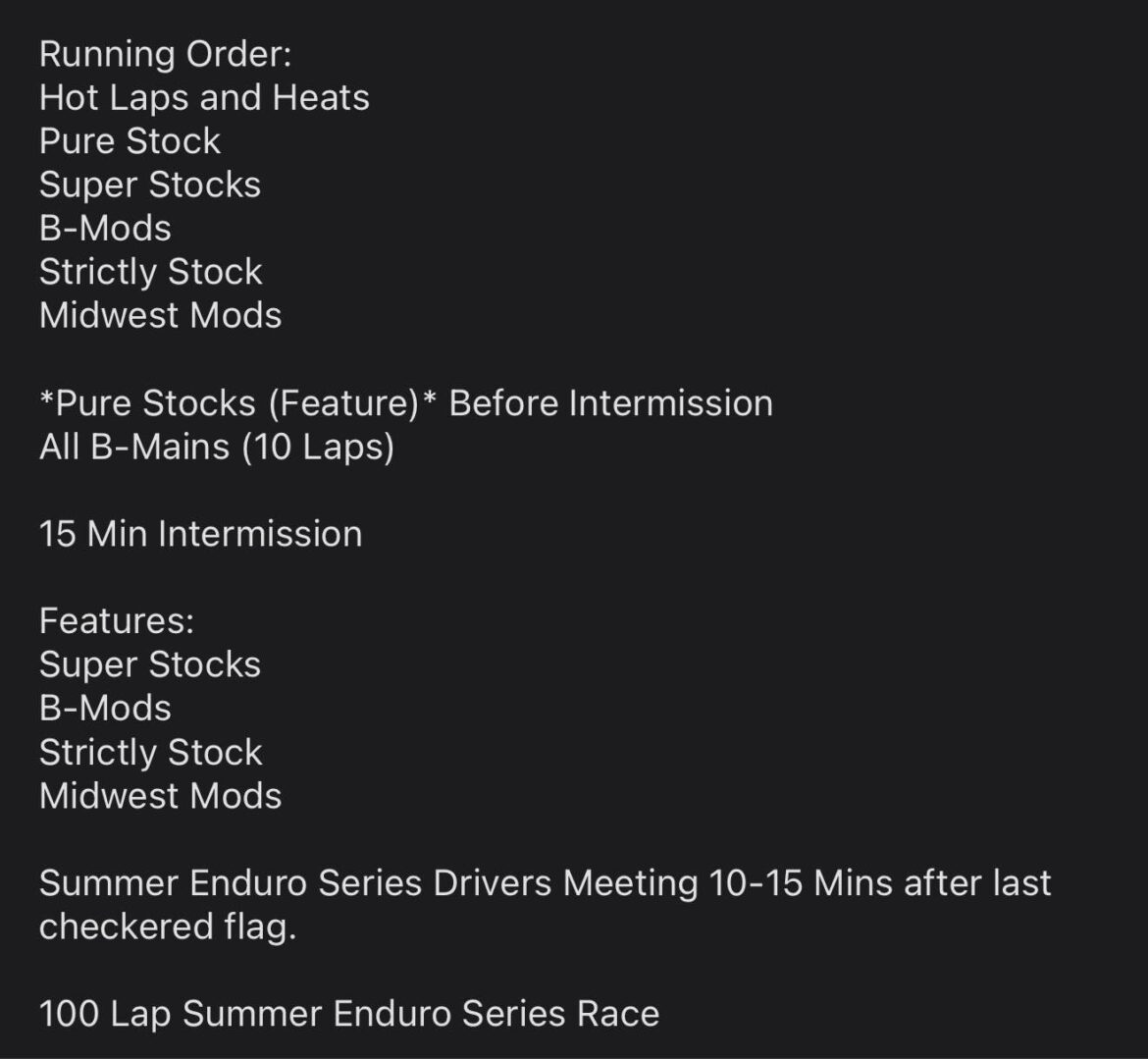This screenshot has width=1148, height=1059.
Task: Click the words "Before Intermission"
Action: click(610, 403)
